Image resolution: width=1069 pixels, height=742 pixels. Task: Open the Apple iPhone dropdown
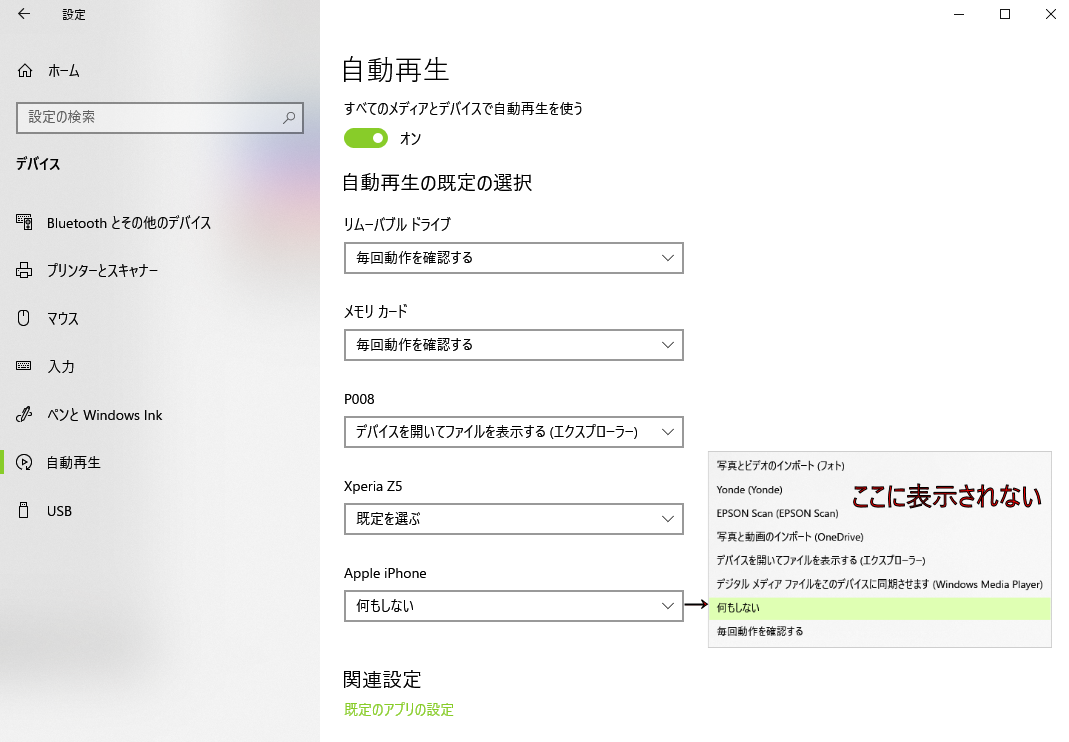coord(513,606)
